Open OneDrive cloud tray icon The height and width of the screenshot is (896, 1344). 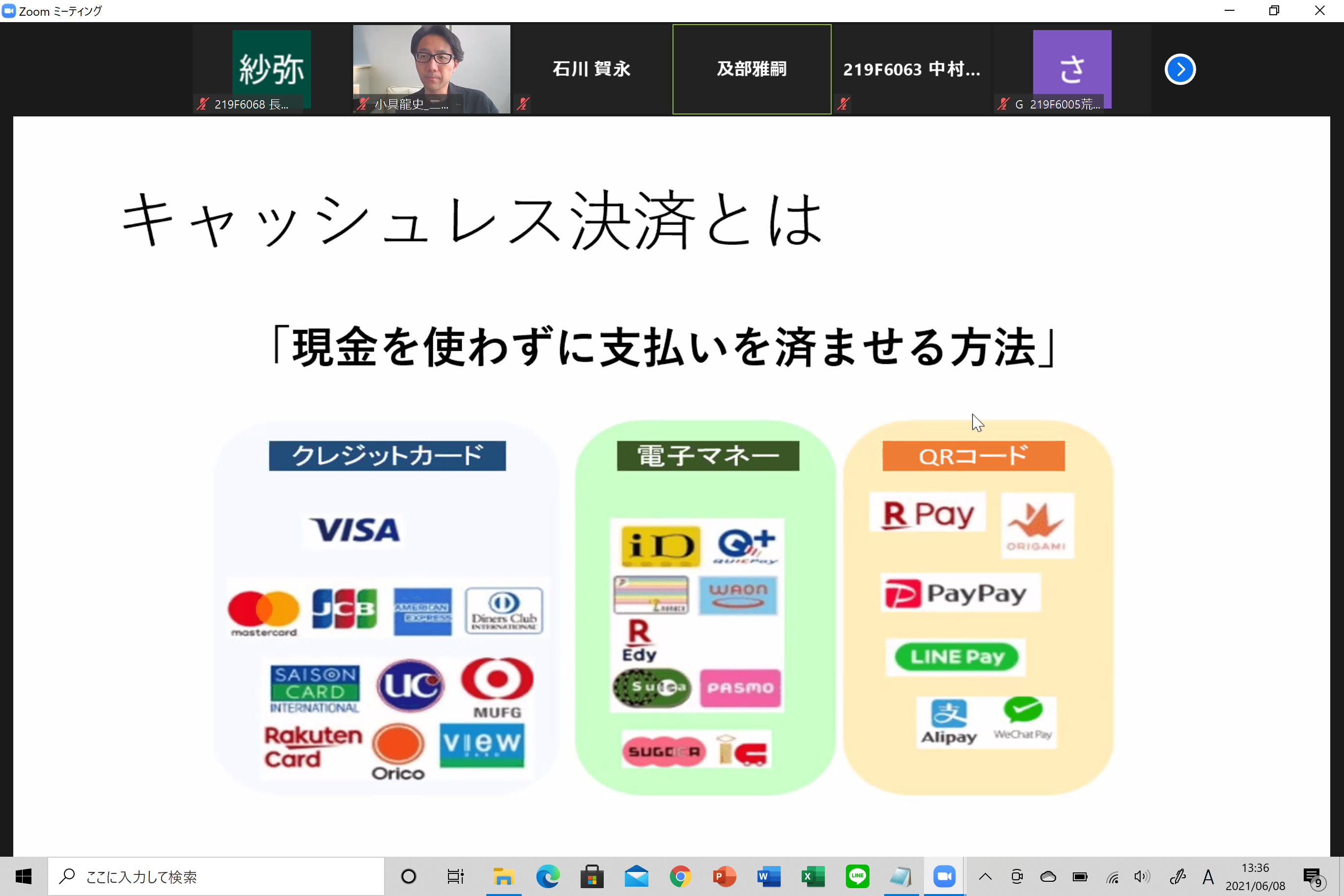(x=1048, y=876)
